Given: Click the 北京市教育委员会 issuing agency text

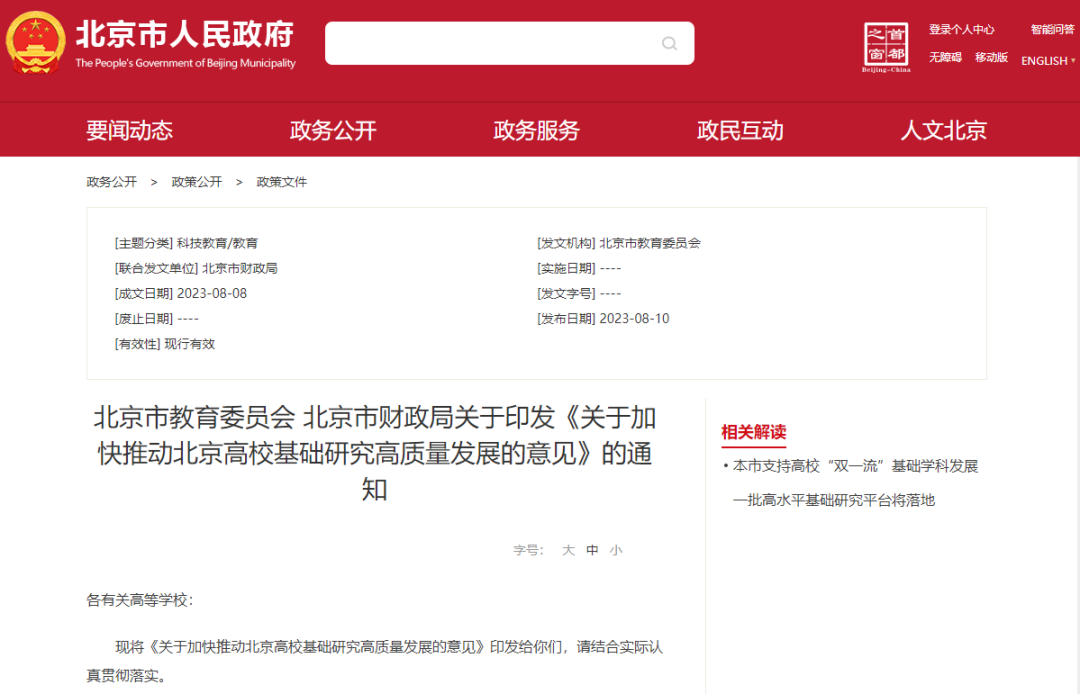Looking at the screenshot, I should [x=650, y=243].
